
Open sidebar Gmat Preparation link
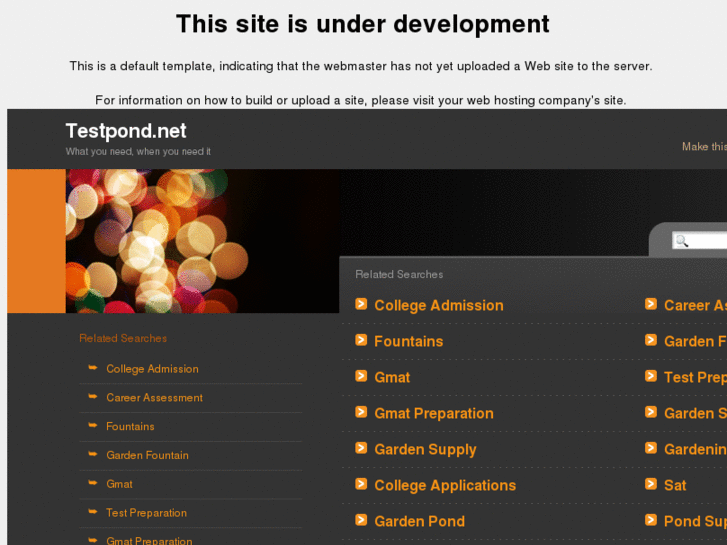tap(149, 541)
